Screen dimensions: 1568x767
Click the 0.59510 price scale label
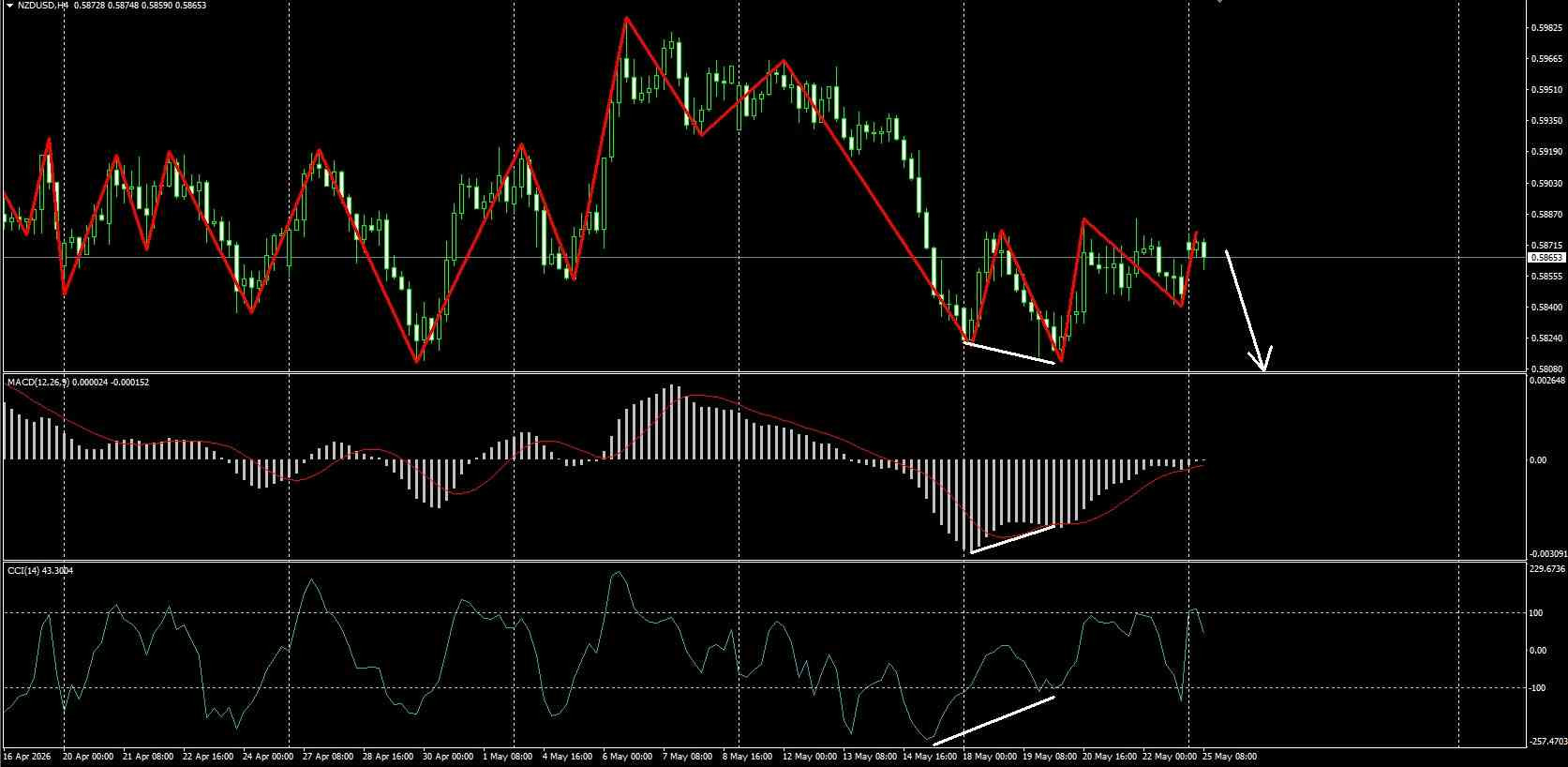tap(1546, 90)
